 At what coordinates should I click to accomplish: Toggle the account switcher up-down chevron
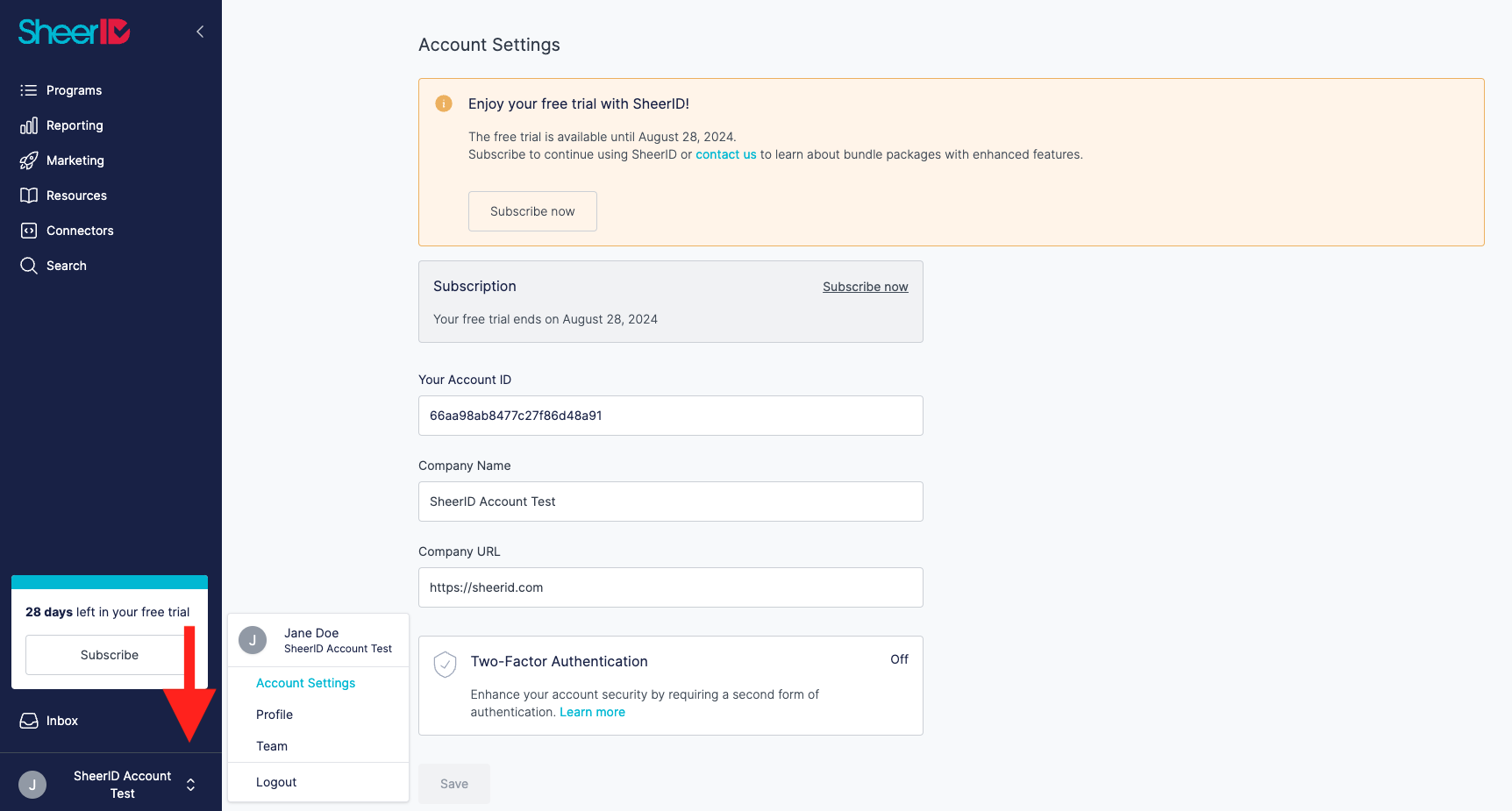pyautogui.click(x=190, y=785)
